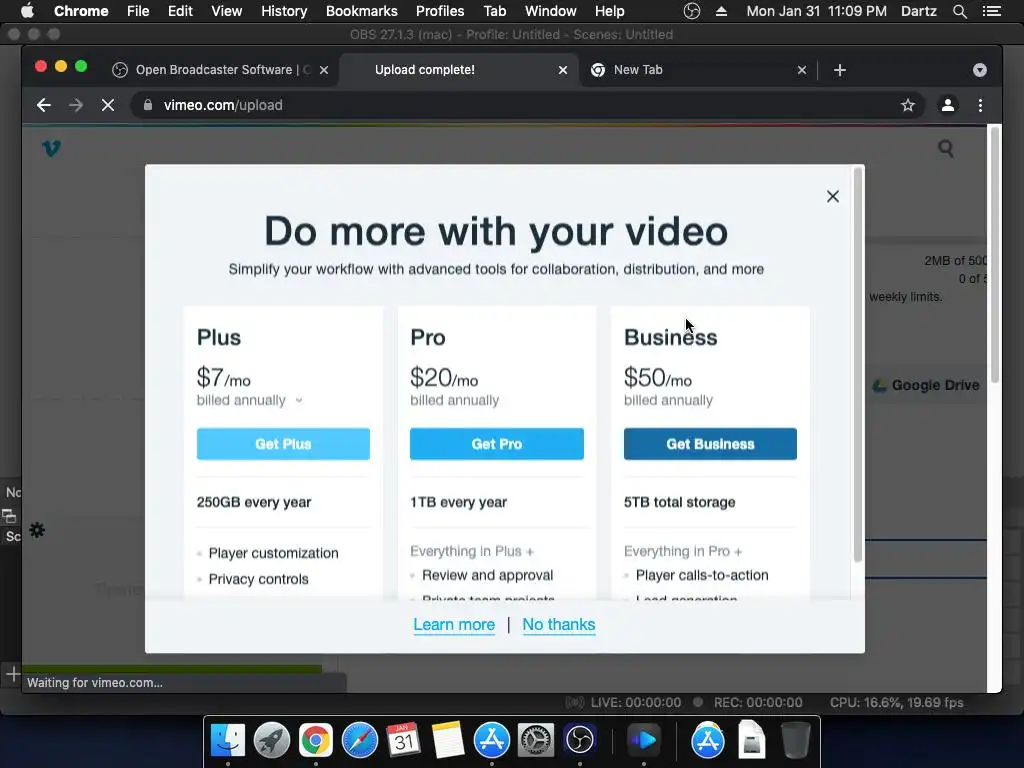This screenshot has width=1024, height=768.
Task: Click the popup's vertical scrollbar
Action: pyautogui.click(x=857, y=366)
